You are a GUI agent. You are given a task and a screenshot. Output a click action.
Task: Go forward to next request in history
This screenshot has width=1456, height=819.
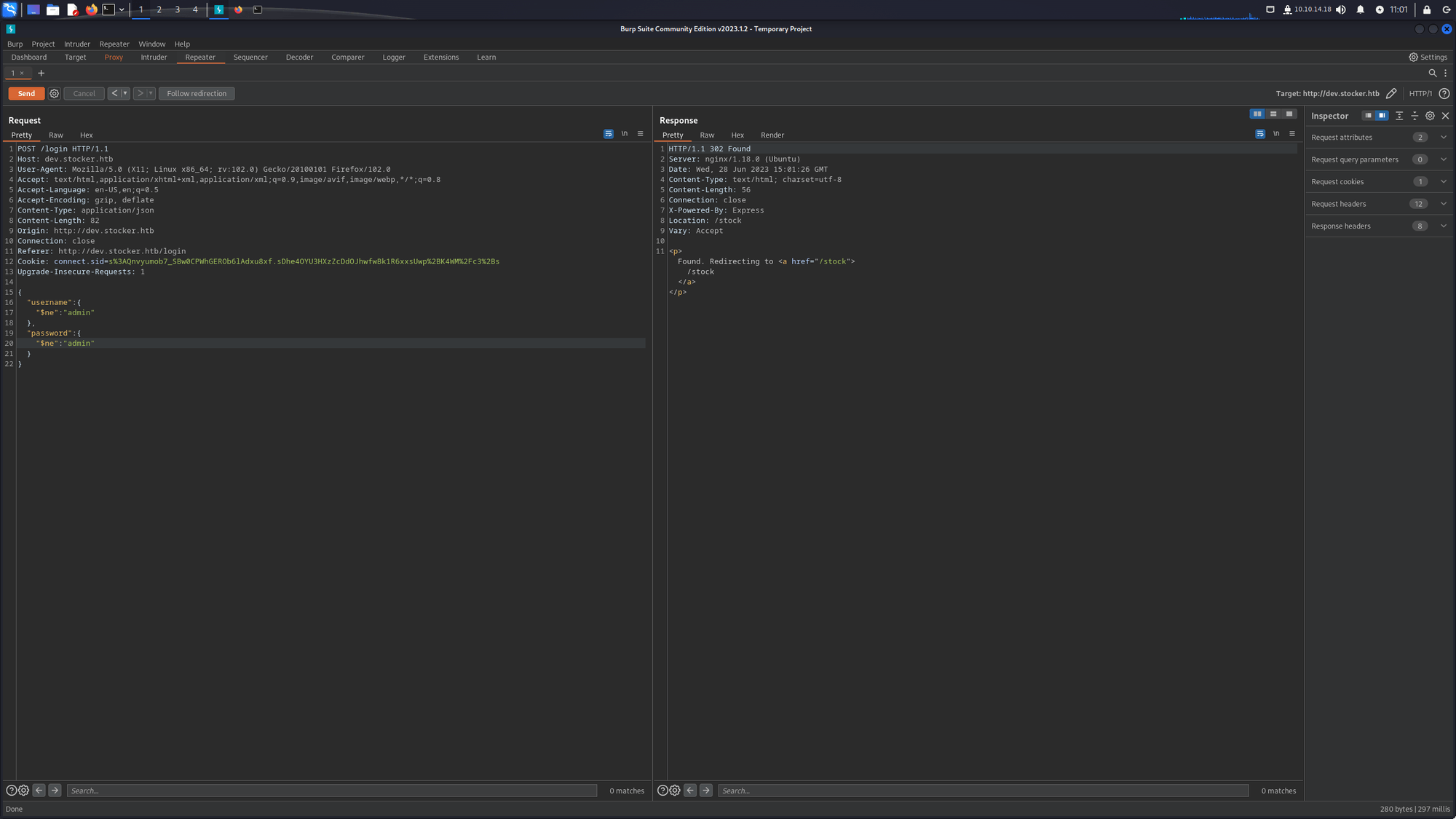[141, 93]
